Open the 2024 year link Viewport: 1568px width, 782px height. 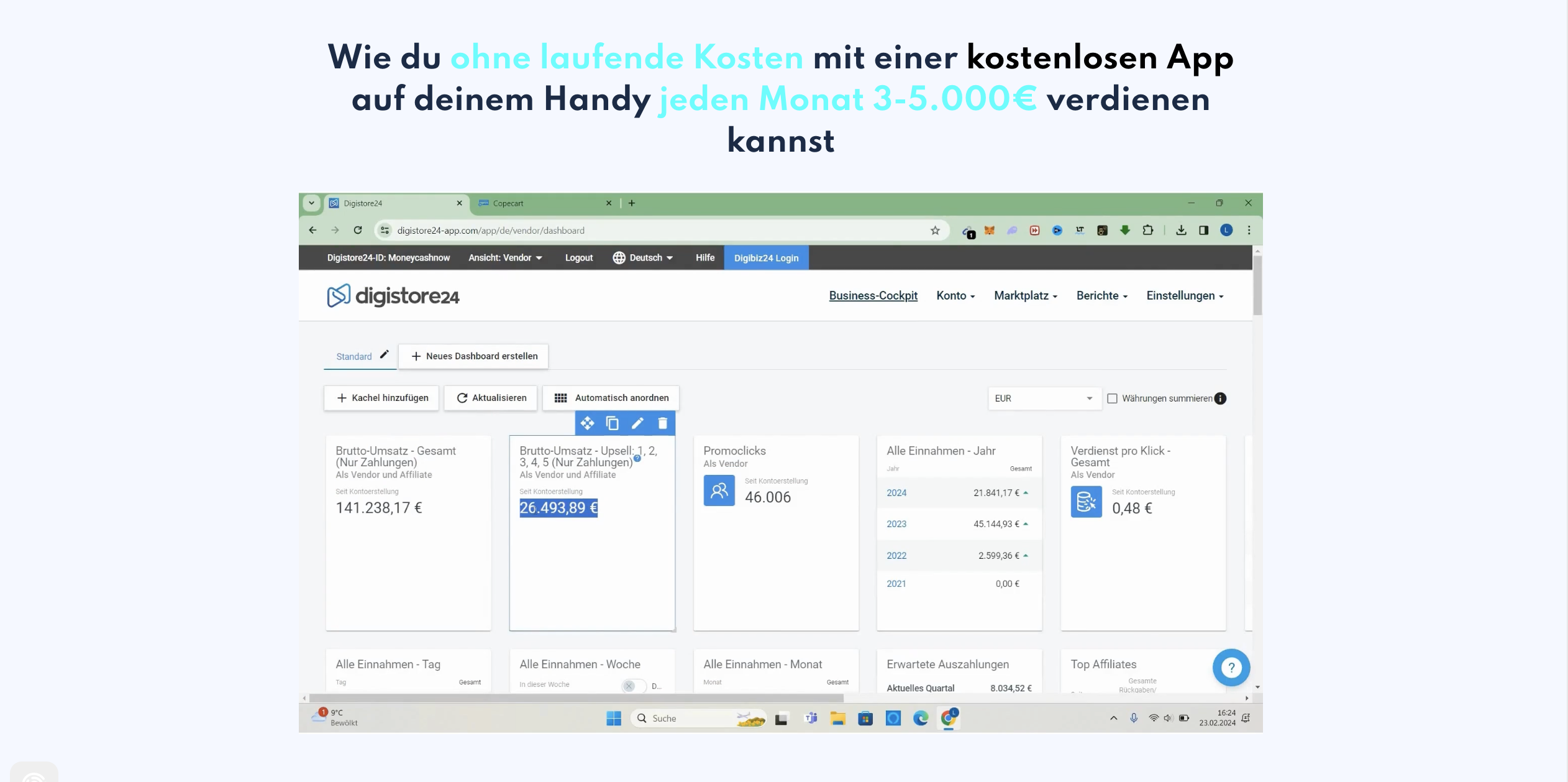(x=896, y=494)
